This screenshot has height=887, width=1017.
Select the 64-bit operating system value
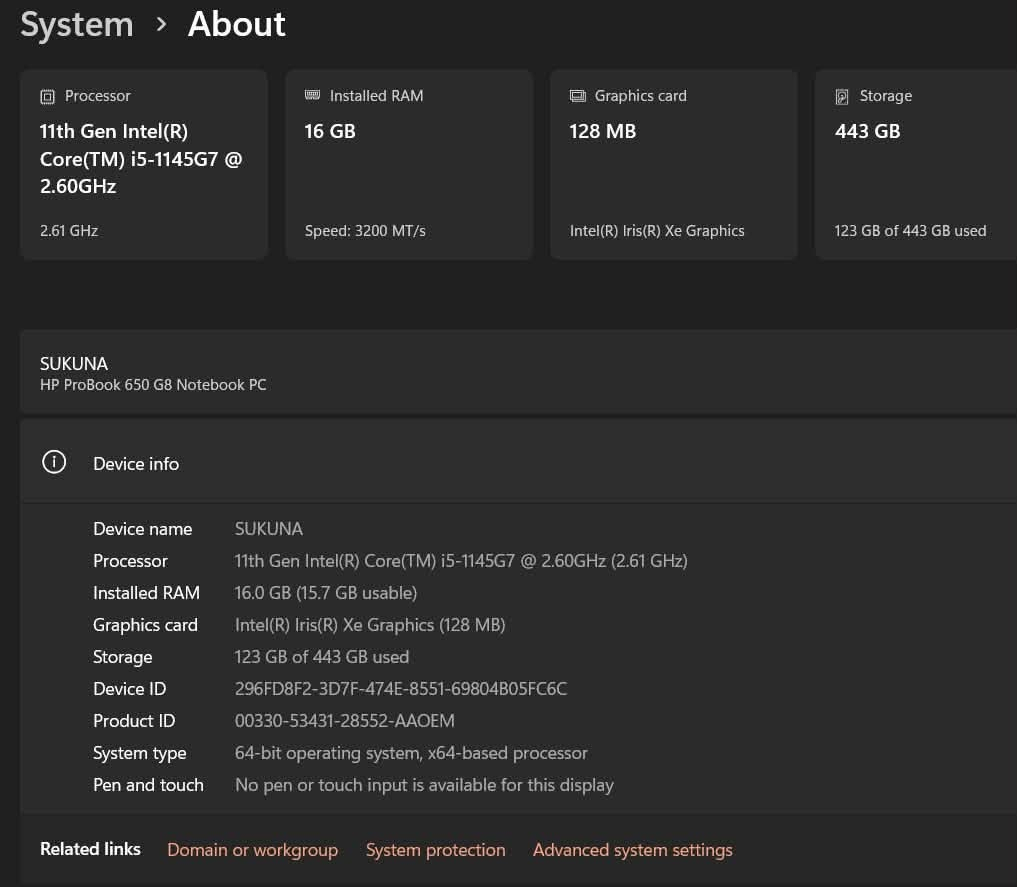click(411, 753)
